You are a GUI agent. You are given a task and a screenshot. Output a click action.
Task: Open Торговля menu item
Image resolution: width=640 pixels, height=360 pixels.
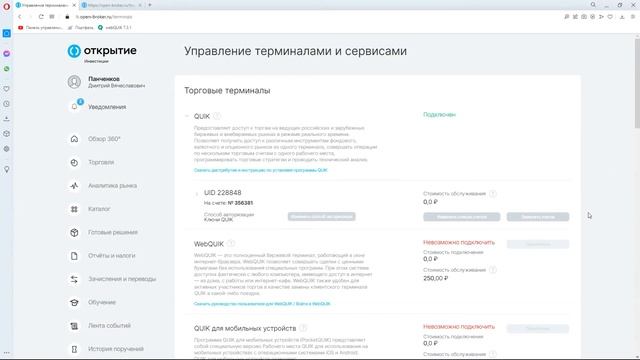(x=101, y=162)
